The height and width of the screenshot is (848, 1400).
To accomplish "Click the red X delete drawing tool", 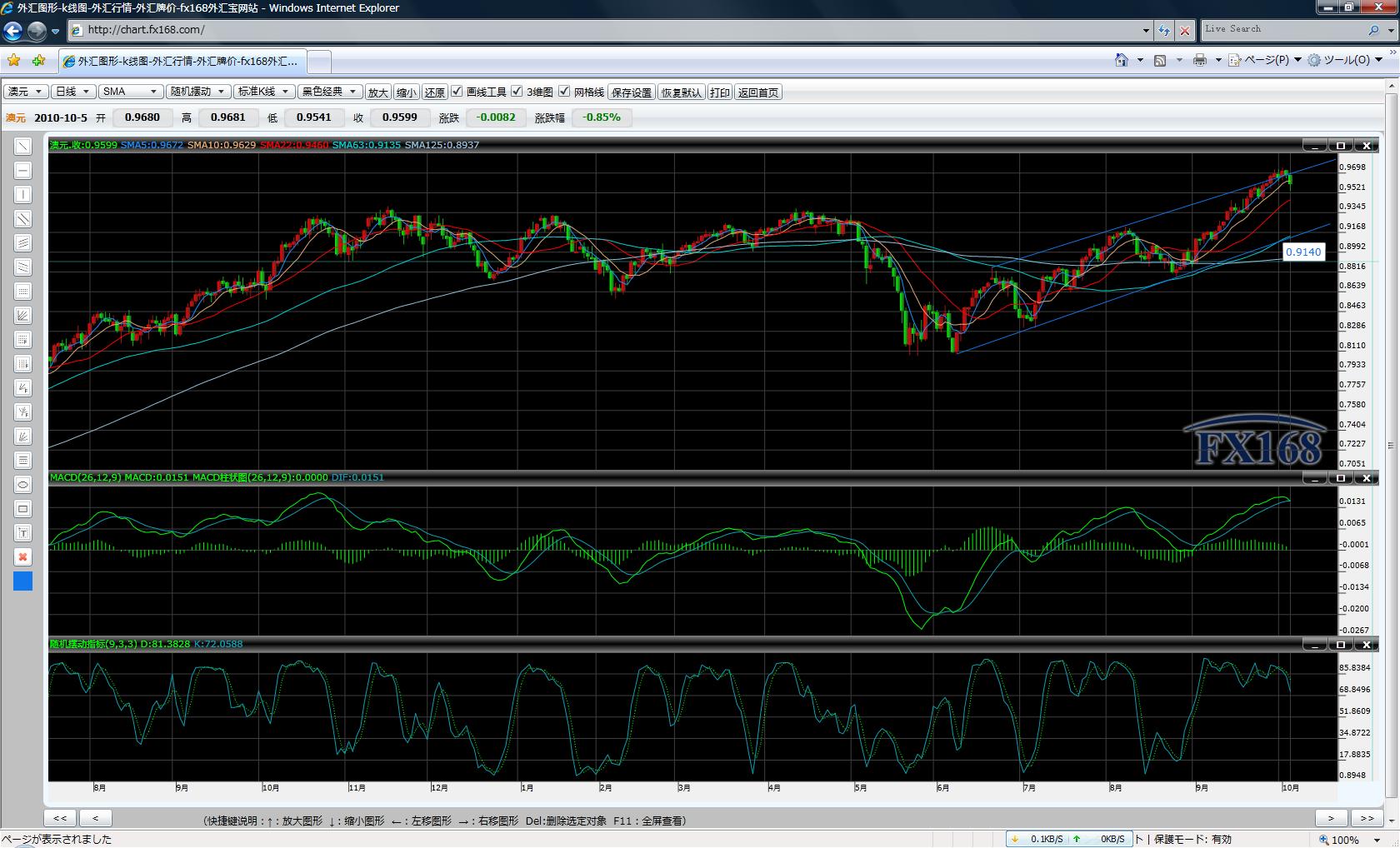I will pyautogui.click(x=22, y=557).
